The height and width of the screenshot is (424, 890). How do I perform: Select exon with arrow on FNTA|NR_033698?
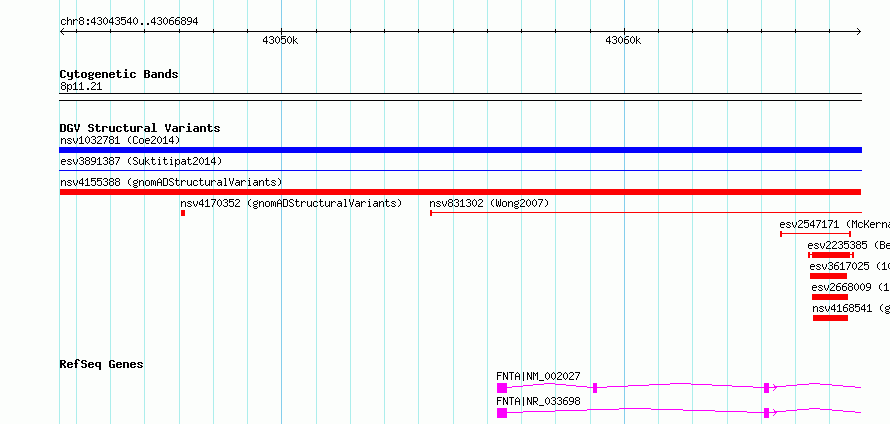(x=766, y=413)
